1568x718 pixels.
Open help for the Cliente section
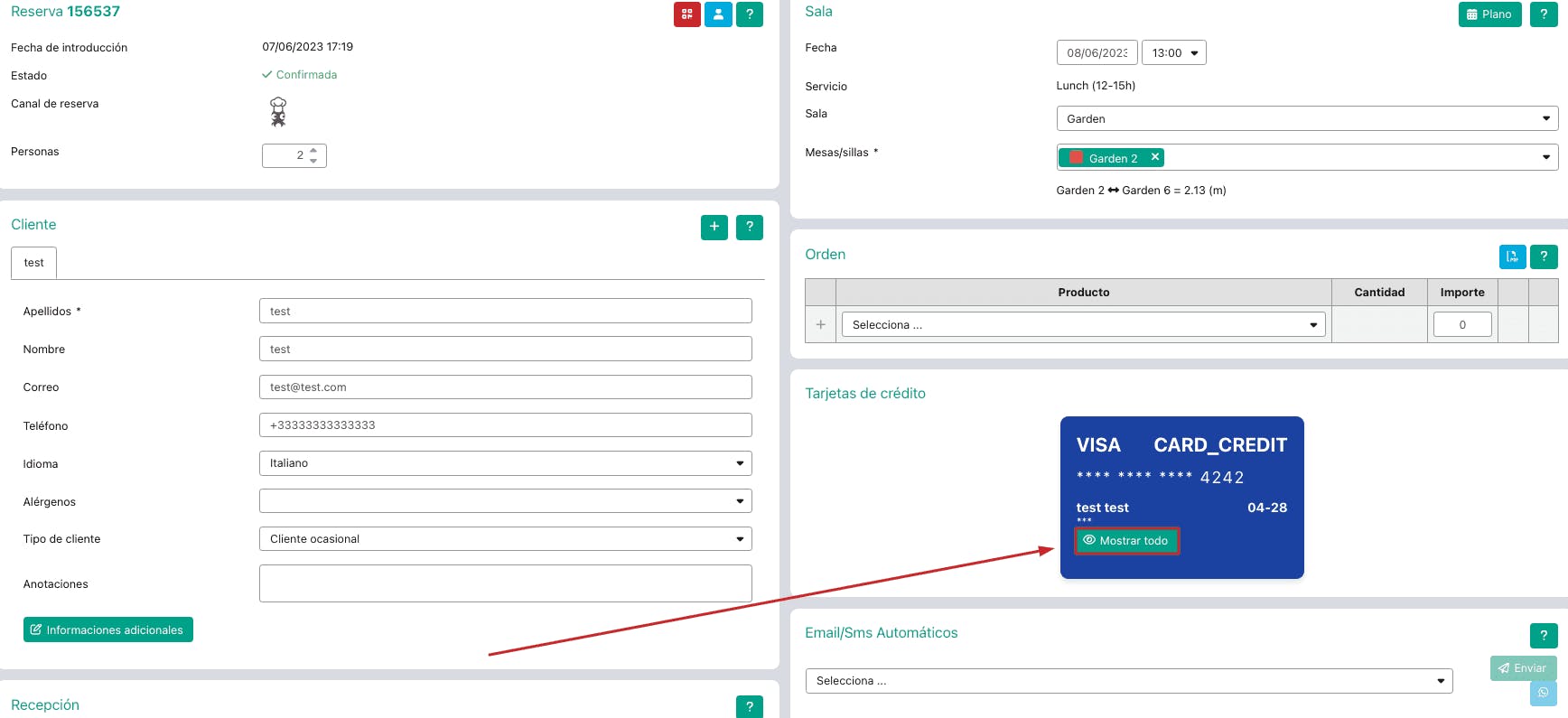click(x=750, y=227)
